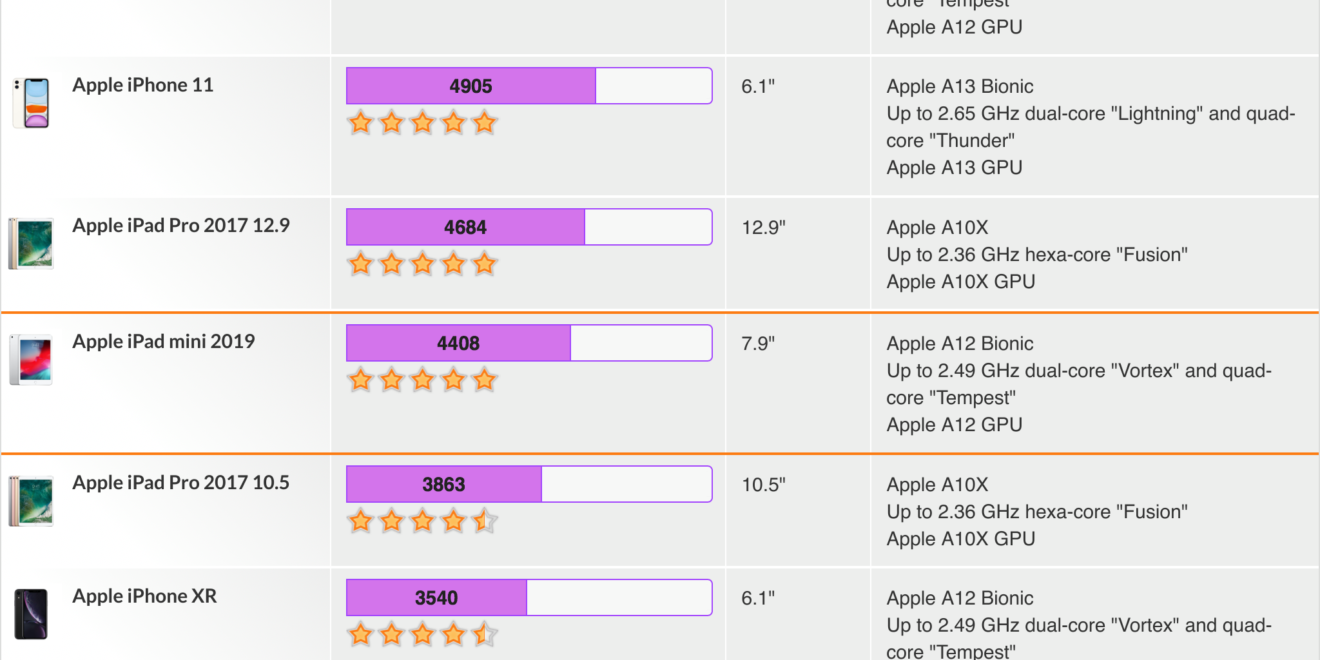Viewport: 1320px width, 660px height.
Task: Click the black iPhone XR device image
Action: click(31, 614)
